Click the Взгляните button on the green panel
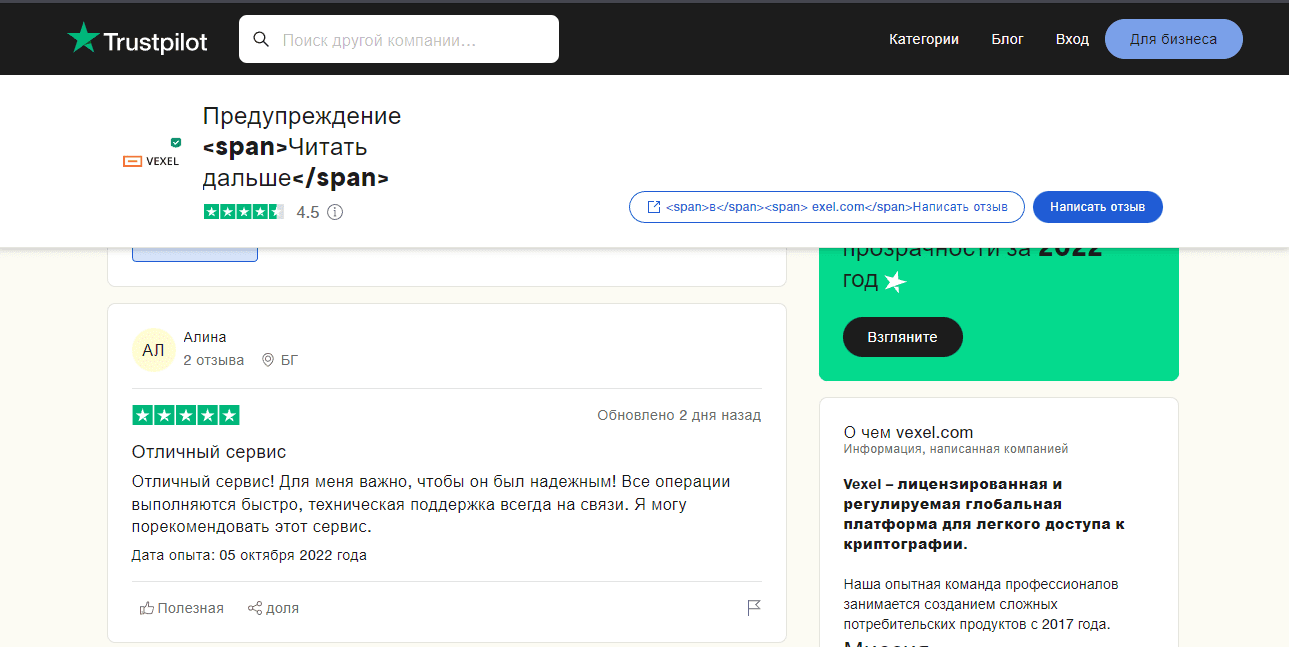This screenshot has width=1289, height=647. click(902, 337)
